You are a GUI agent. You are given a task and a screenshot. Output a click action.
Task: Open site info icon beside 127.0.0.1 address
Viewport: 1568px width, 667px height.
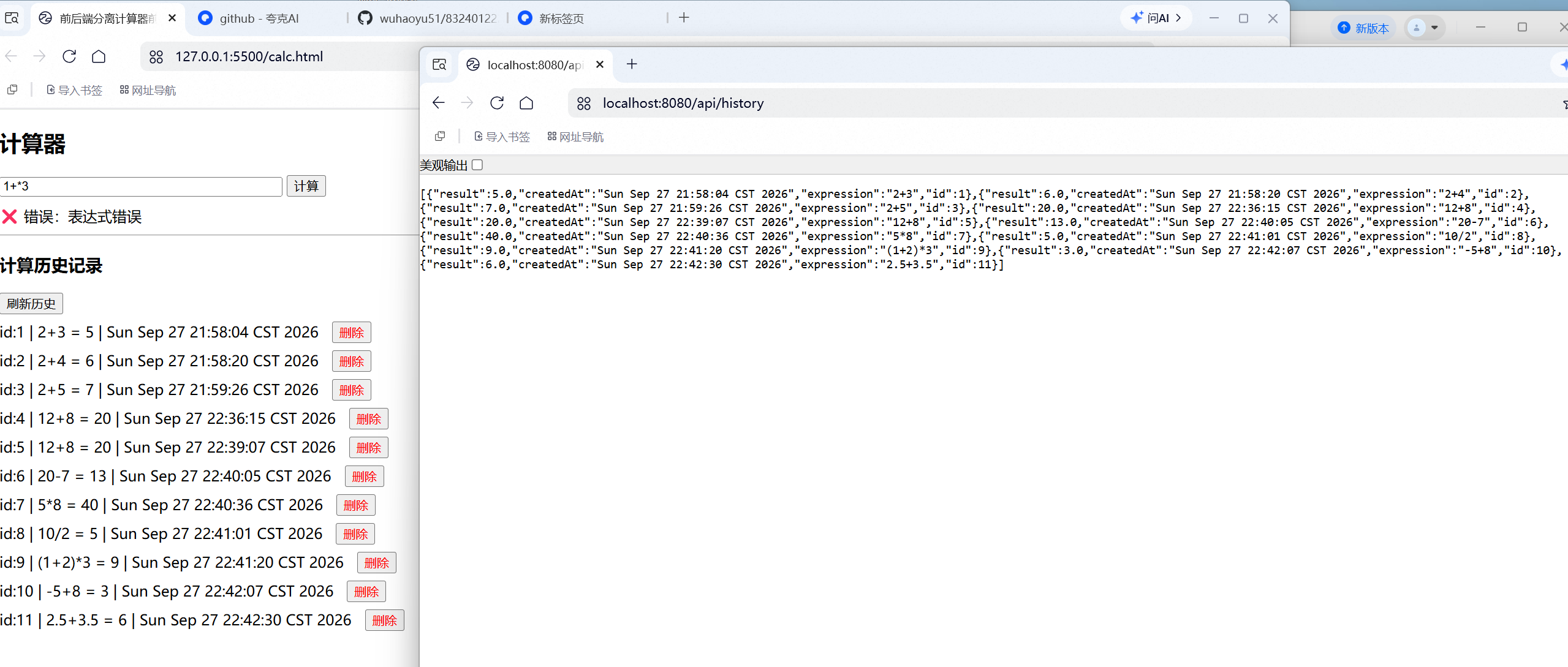156,57
